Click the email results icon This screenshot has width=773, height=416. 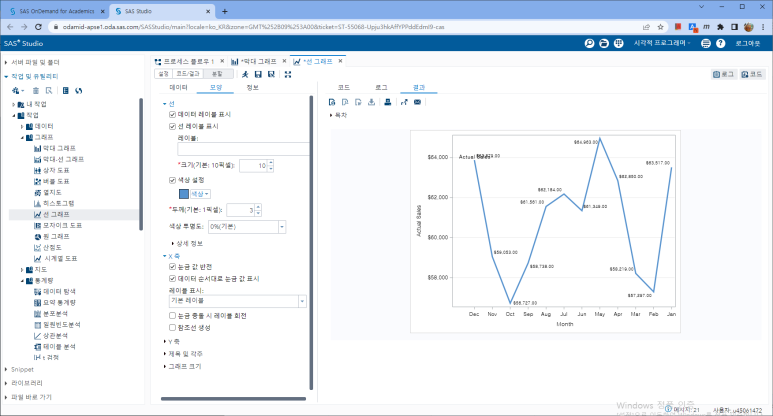pos(418,102)
